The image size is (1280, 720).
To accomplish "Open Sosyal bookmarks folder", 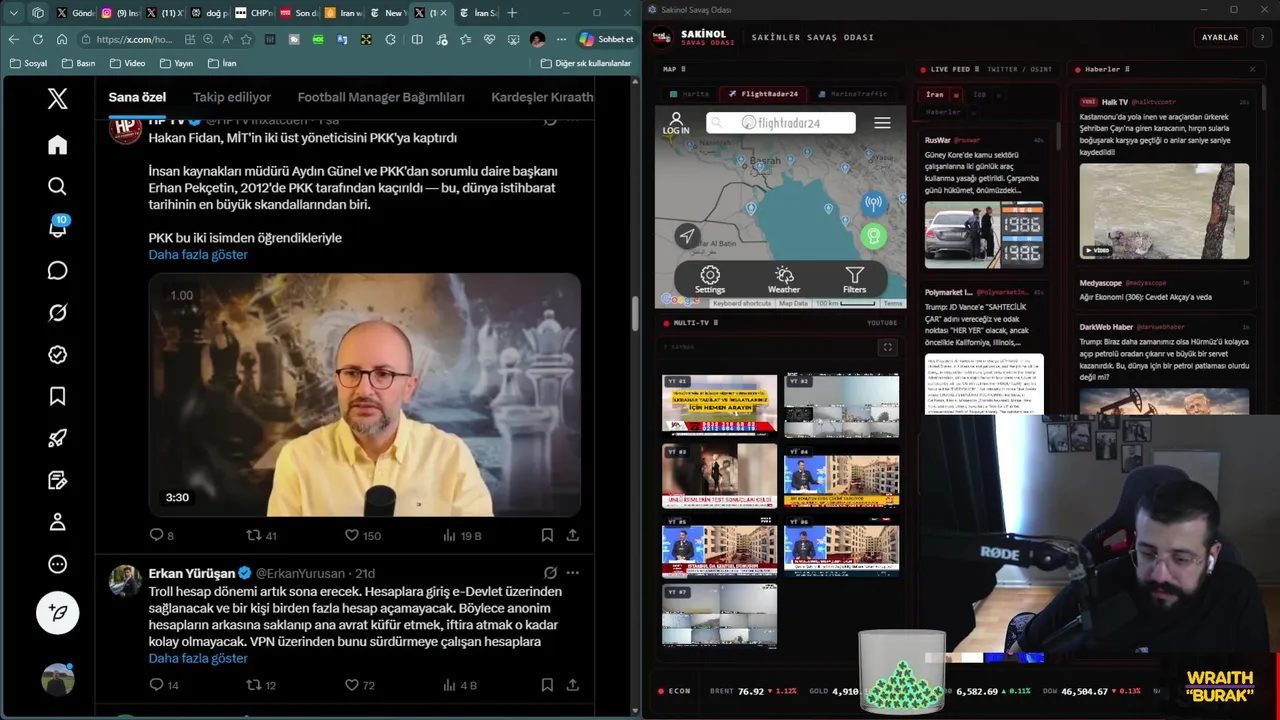I will pyautogui.click(x=28, y=63).
